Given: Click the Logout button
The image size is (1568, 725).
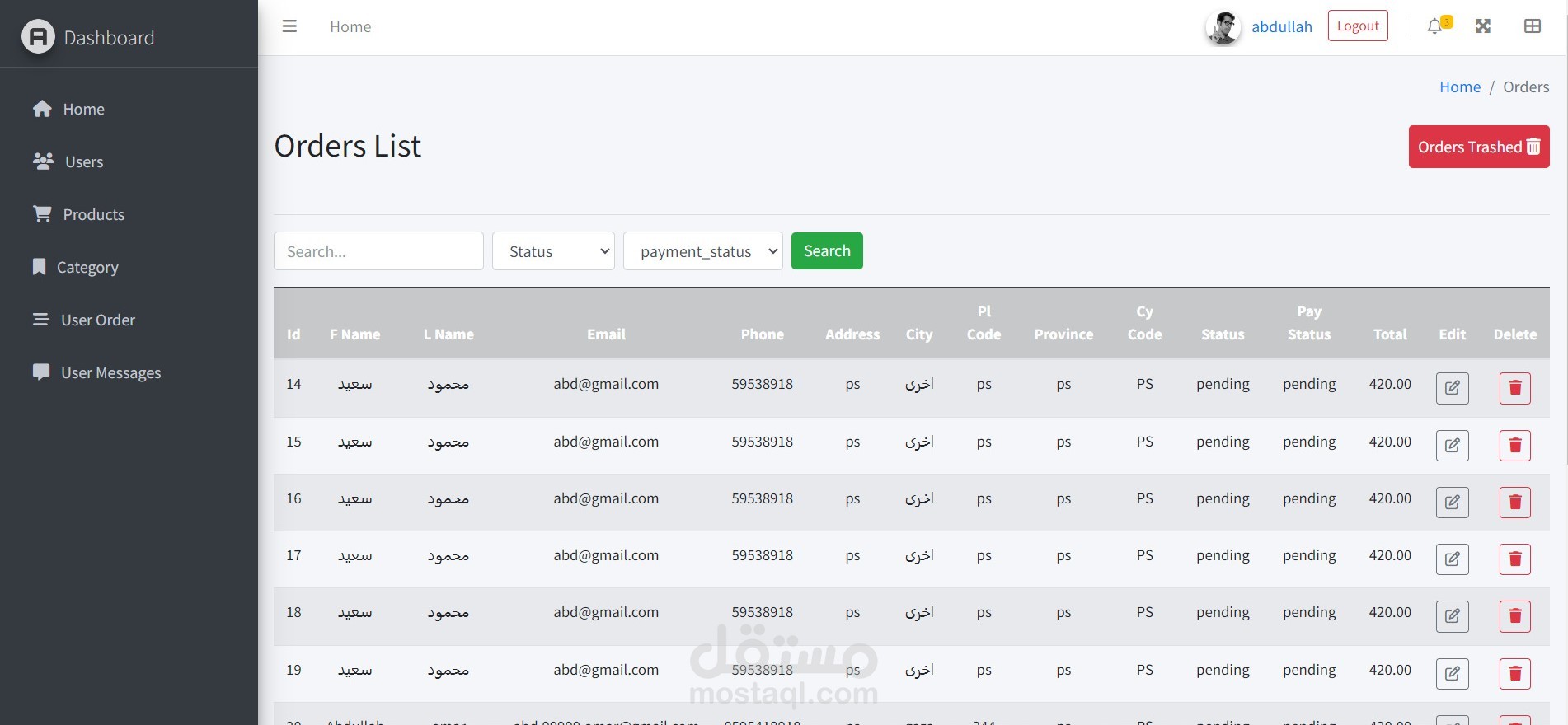Looking at the screenshot, I should point(1358,26).
